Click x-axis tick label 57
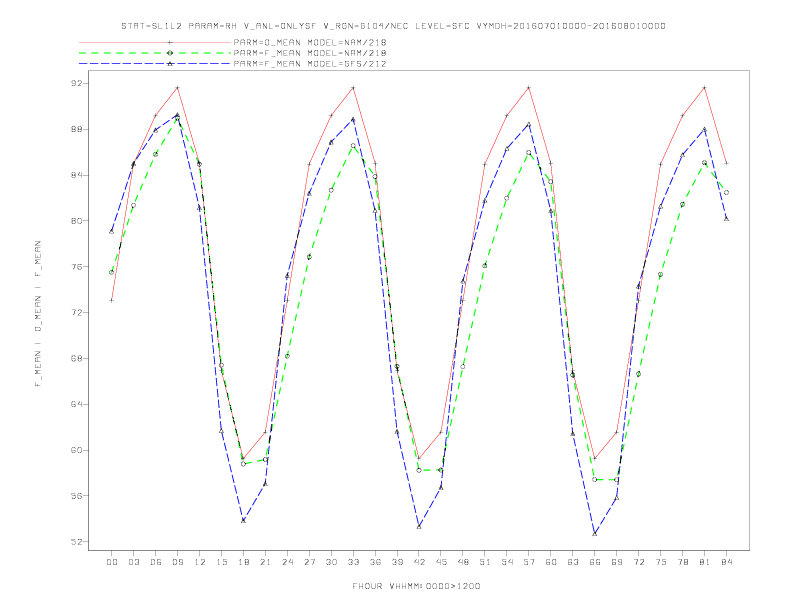The width and height of the screenshot is (792, 612). pos(529,562)
